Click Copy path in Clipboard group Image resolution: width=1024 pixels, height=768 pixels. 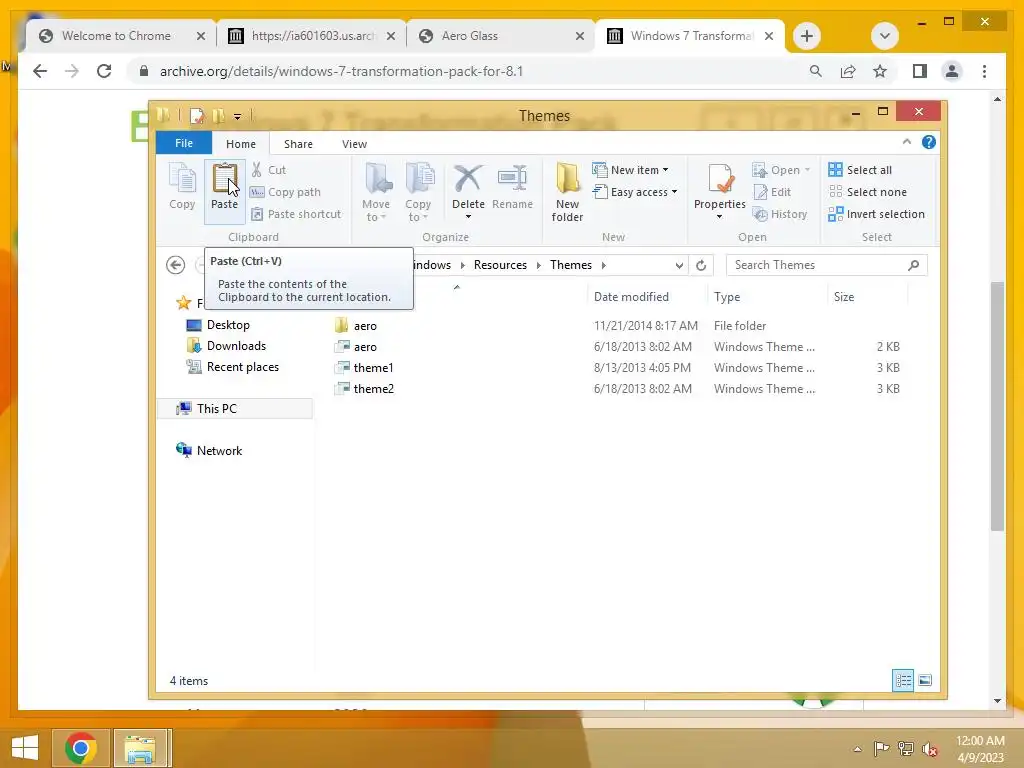[x=285, y=192]
